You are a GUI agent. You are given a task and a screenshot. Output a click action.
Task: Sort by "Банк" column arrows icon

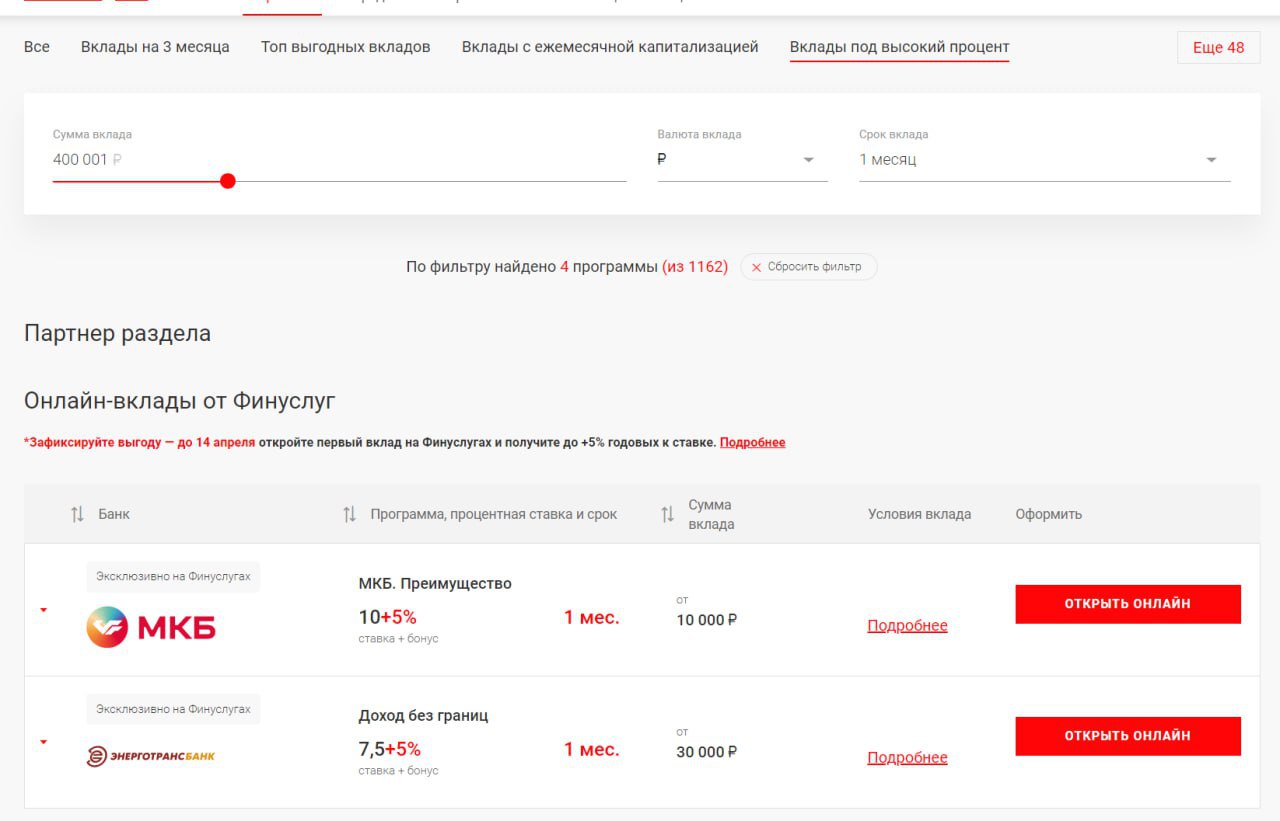(77, 514)
